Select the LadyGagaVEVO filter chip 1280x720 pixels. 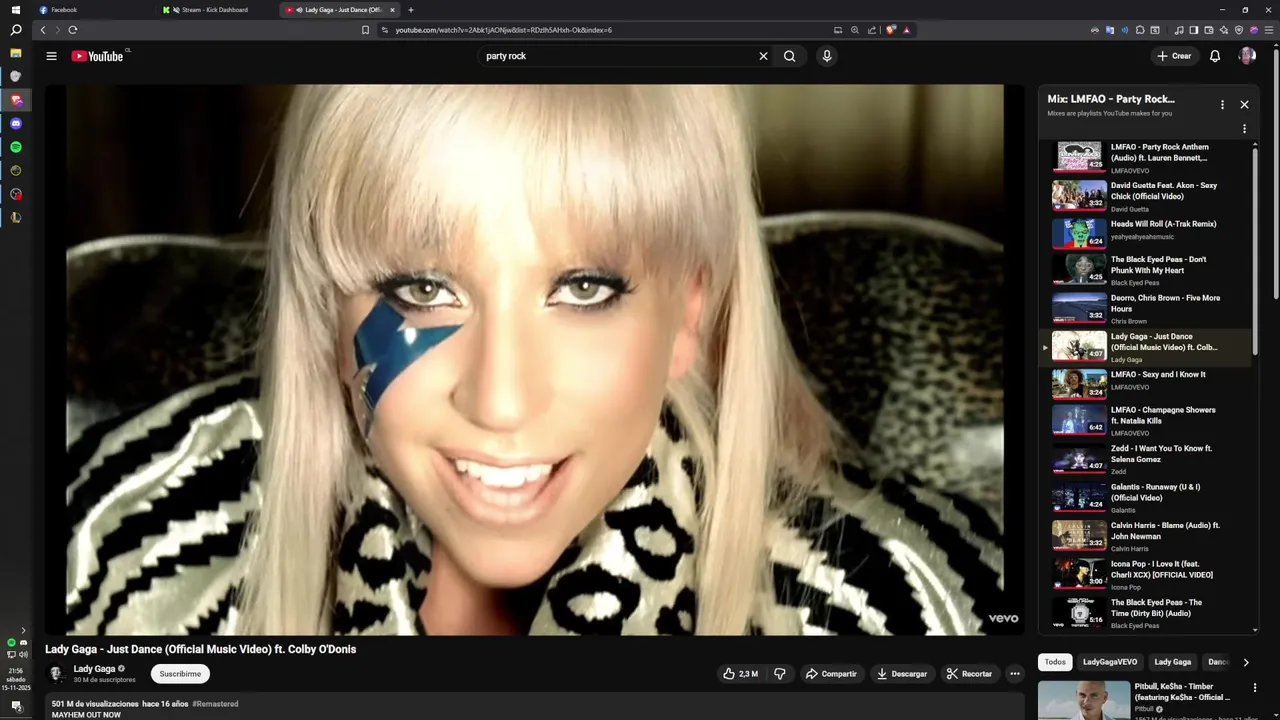click(x=1110, y=662)
